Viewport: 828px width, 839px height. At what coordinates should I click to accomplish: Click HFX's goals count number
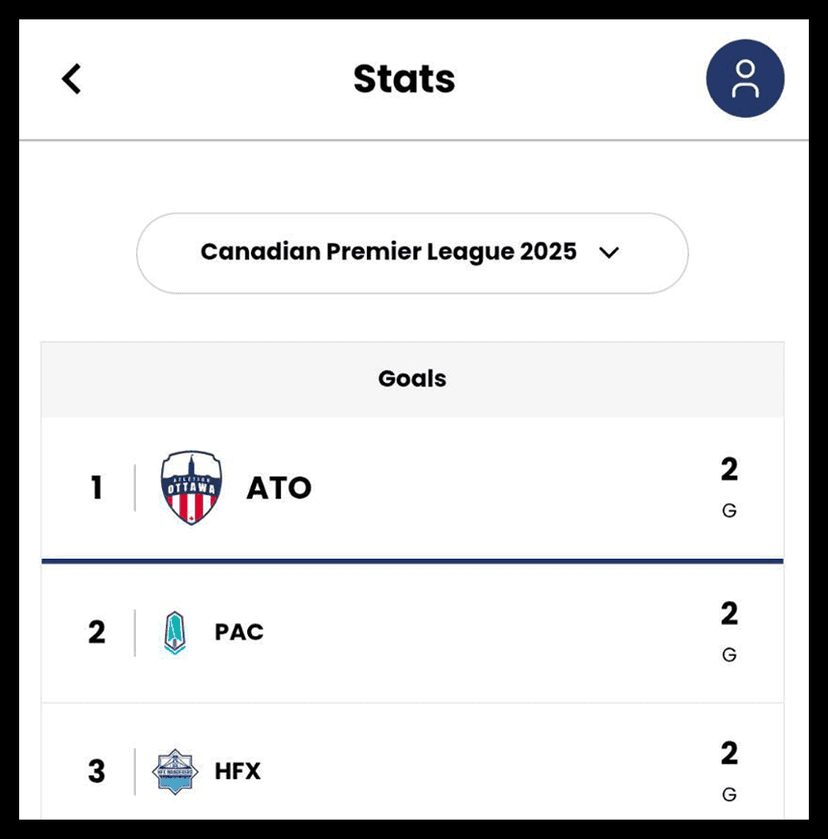729,752
